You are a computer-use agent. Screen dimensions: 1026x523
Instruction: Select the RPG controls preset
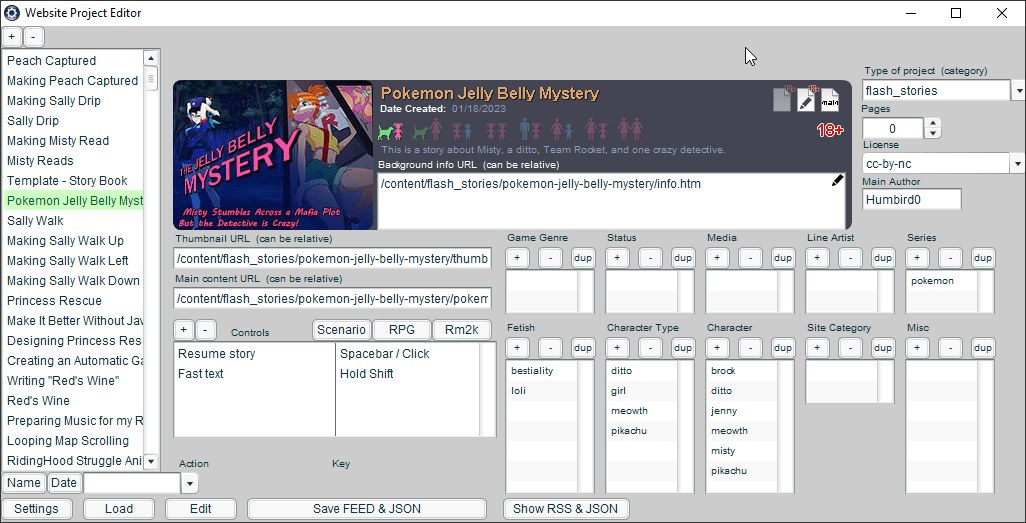pyautogui.click(x=402, y=330)
